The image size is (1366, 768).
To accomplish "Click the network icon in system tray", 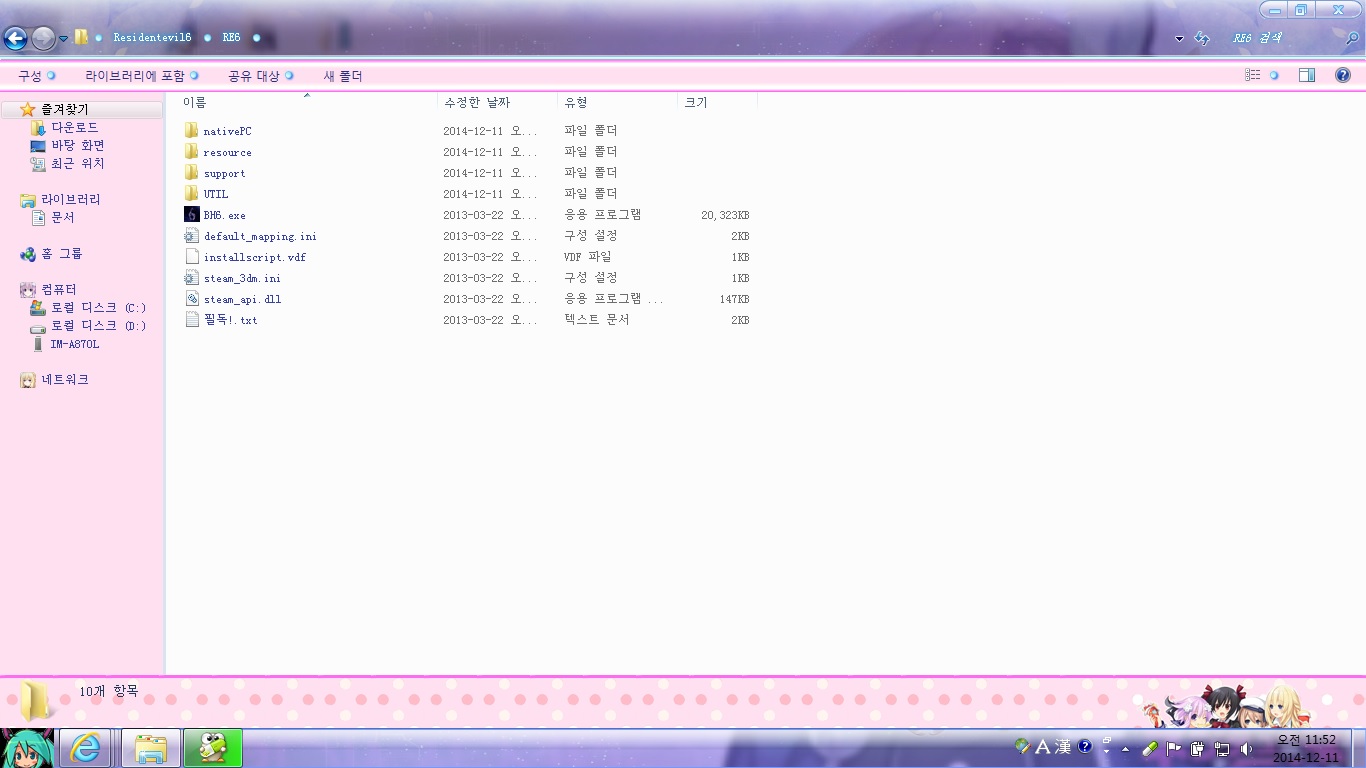I will pyautogui.click(x=1222, y=748).
